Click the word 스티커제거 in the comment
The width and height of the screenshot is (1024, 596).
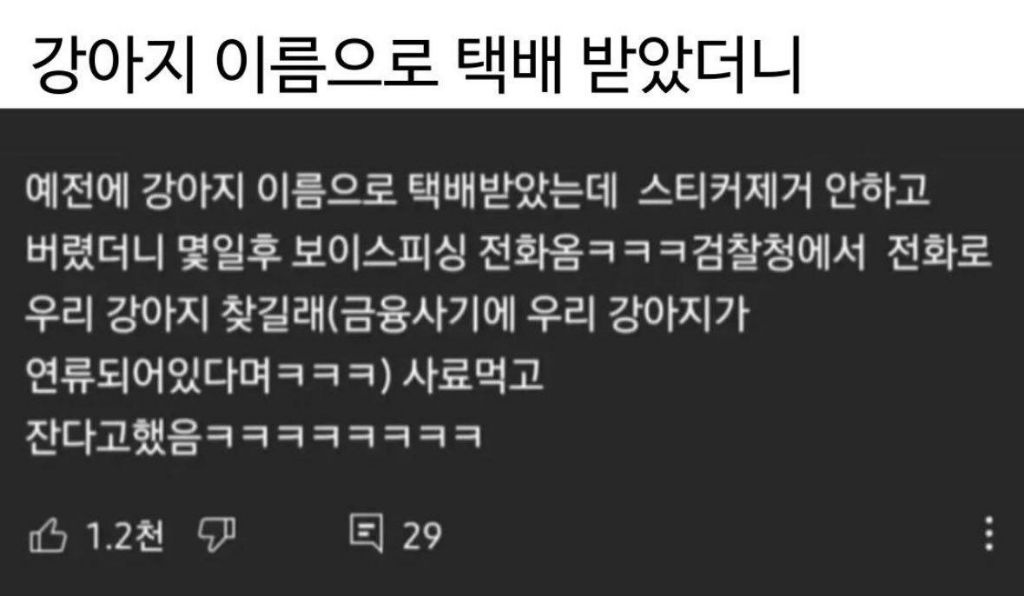coord(724,191)
